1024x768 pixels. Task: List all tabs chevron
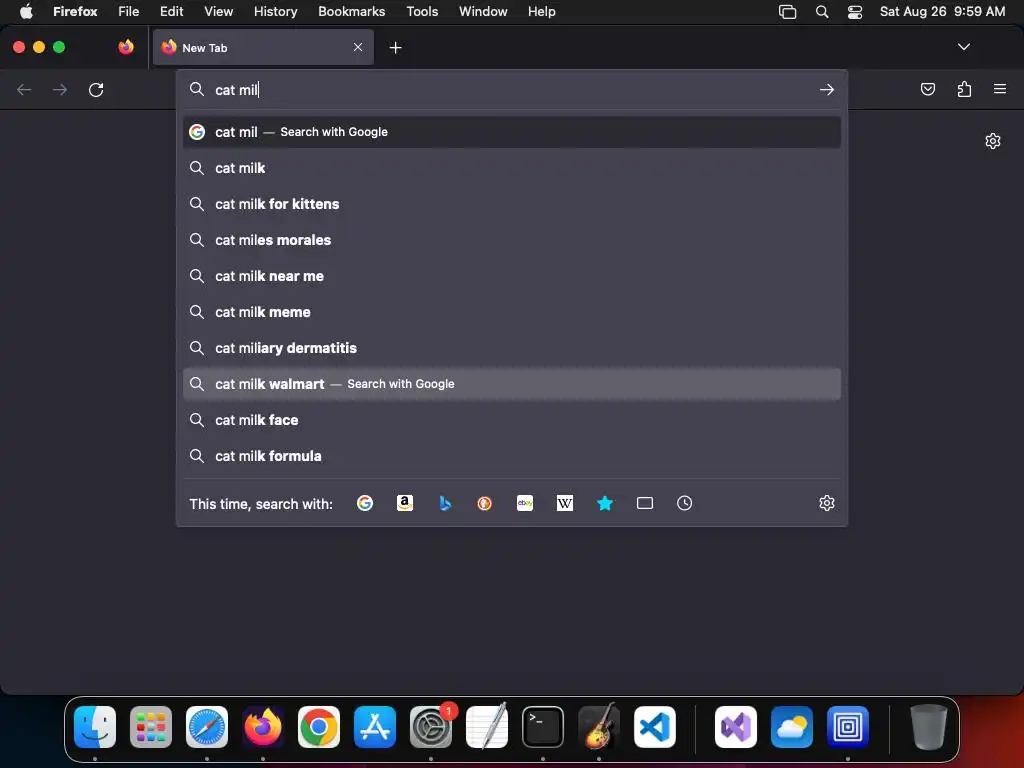click(963, 47)
